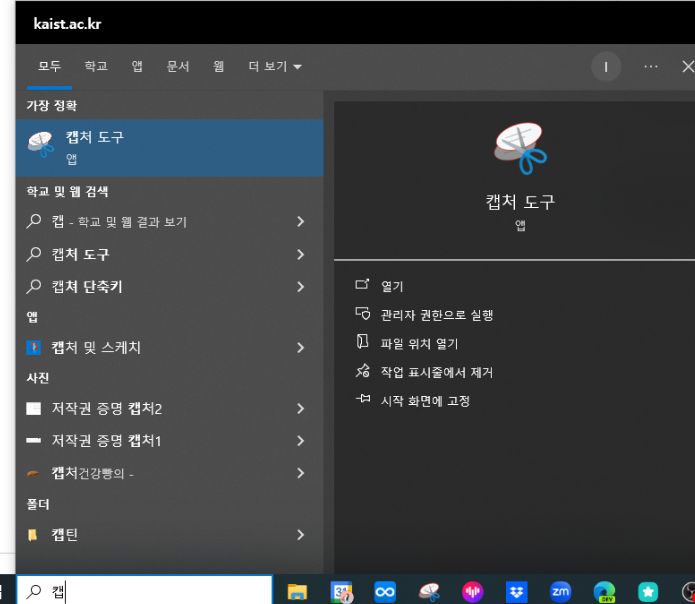Screen dimensions: 695x604
Task: Click the 작업 표시줄에서 제거 unpin icon
Action: tap(363, 370)
